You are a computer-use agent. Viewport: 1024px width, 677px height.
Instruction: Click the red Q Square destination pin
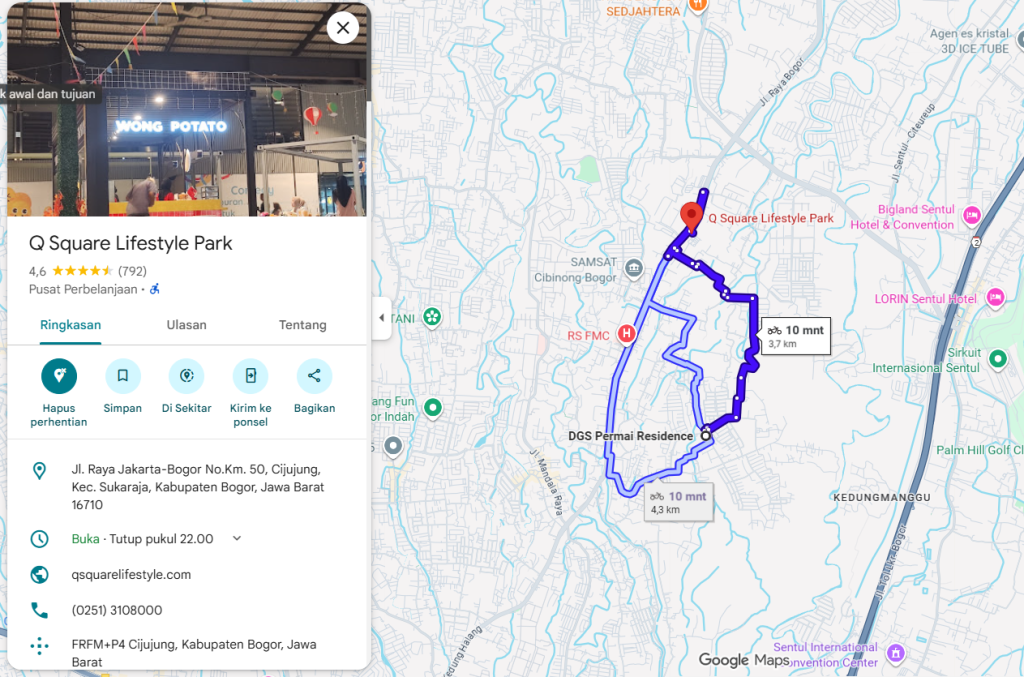pyautogui.click(x=691, y=217)
